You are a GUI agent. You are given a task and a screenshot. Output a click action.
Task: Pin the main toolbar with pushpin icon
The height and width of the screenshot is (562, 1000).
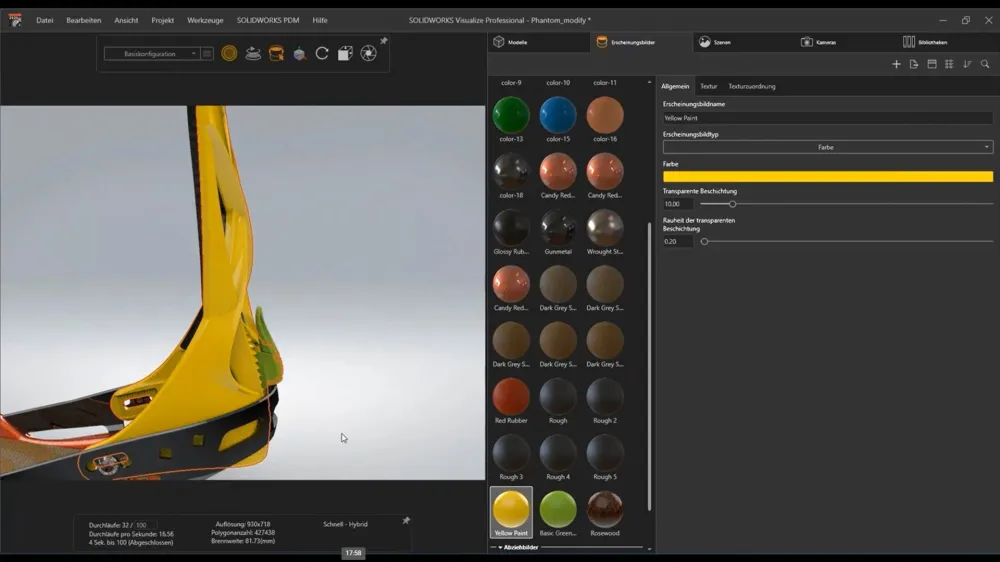point(384,41)
